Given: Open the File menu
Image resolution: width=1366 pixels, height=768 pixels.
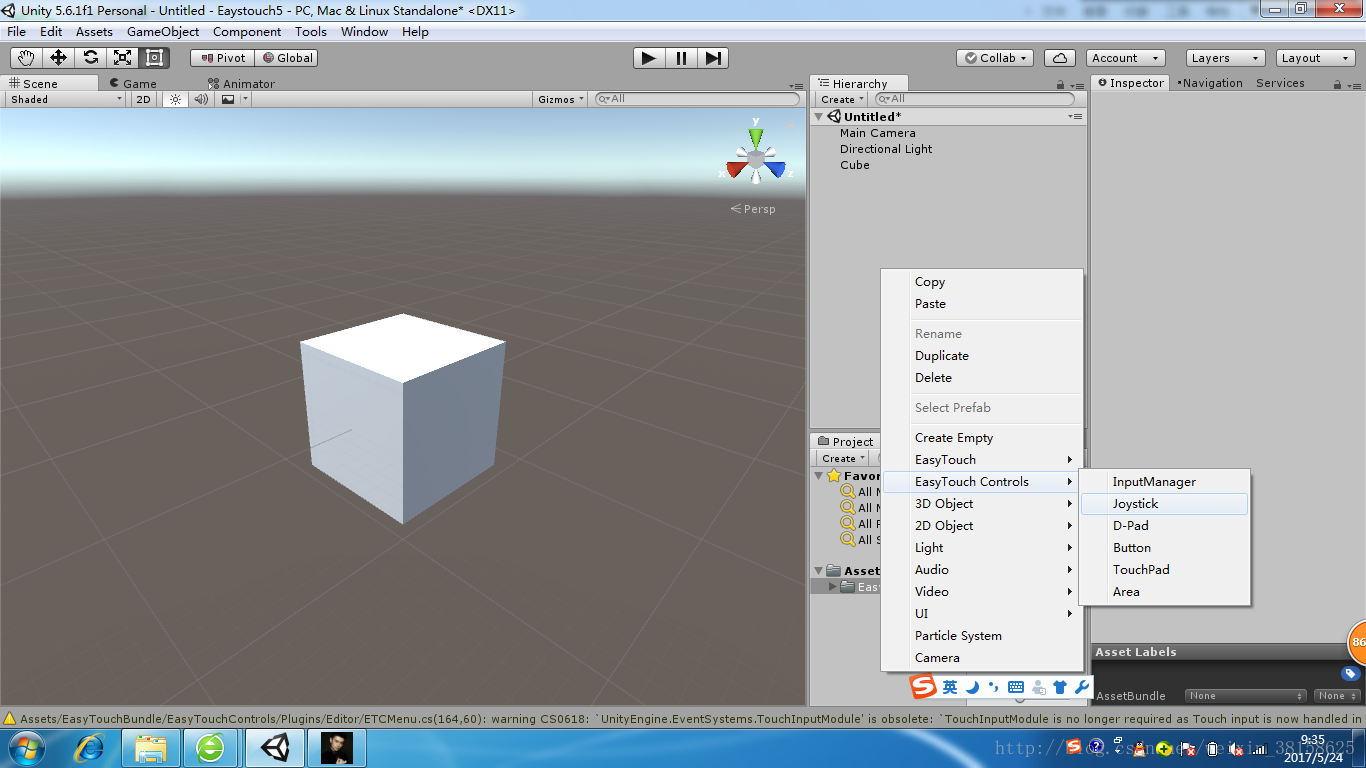Looking at the screenshot, I should point(17,32).
